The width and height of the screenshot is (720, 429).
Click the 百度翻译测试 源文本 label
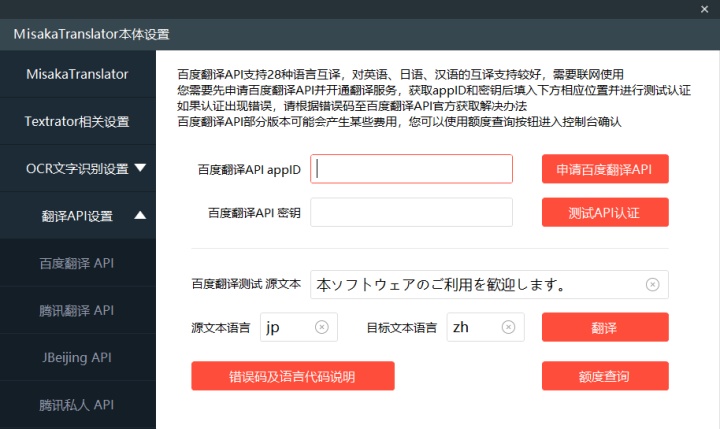coord(246,284)
